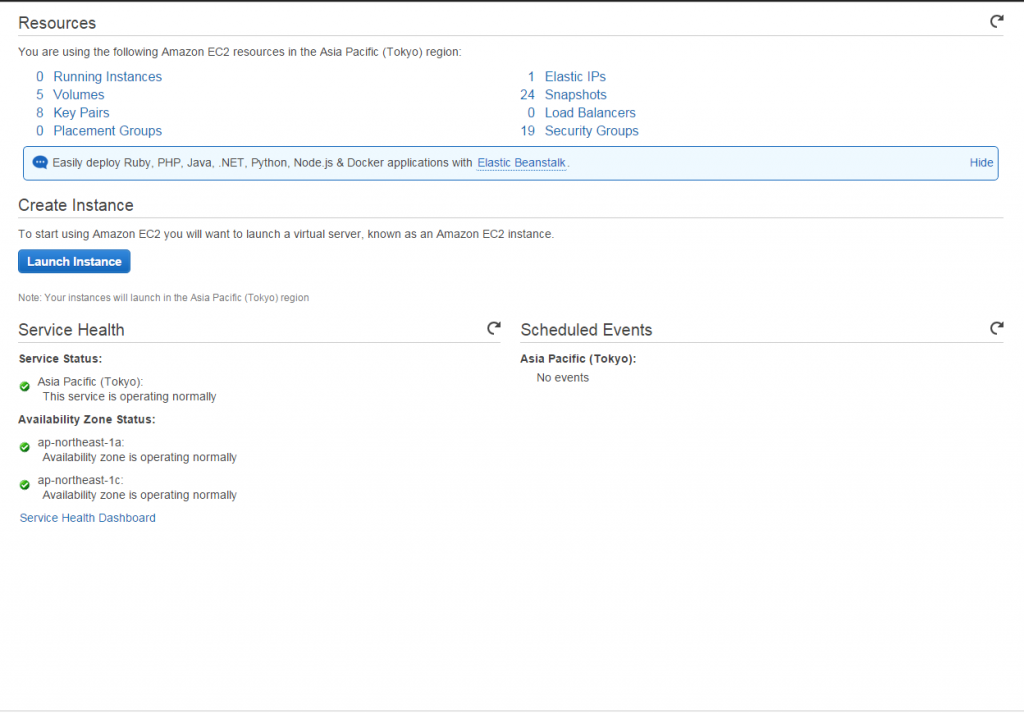Click the note about Tokyo region launch
The height and width of the screenshot is (713, 1024).
[163, 297]
